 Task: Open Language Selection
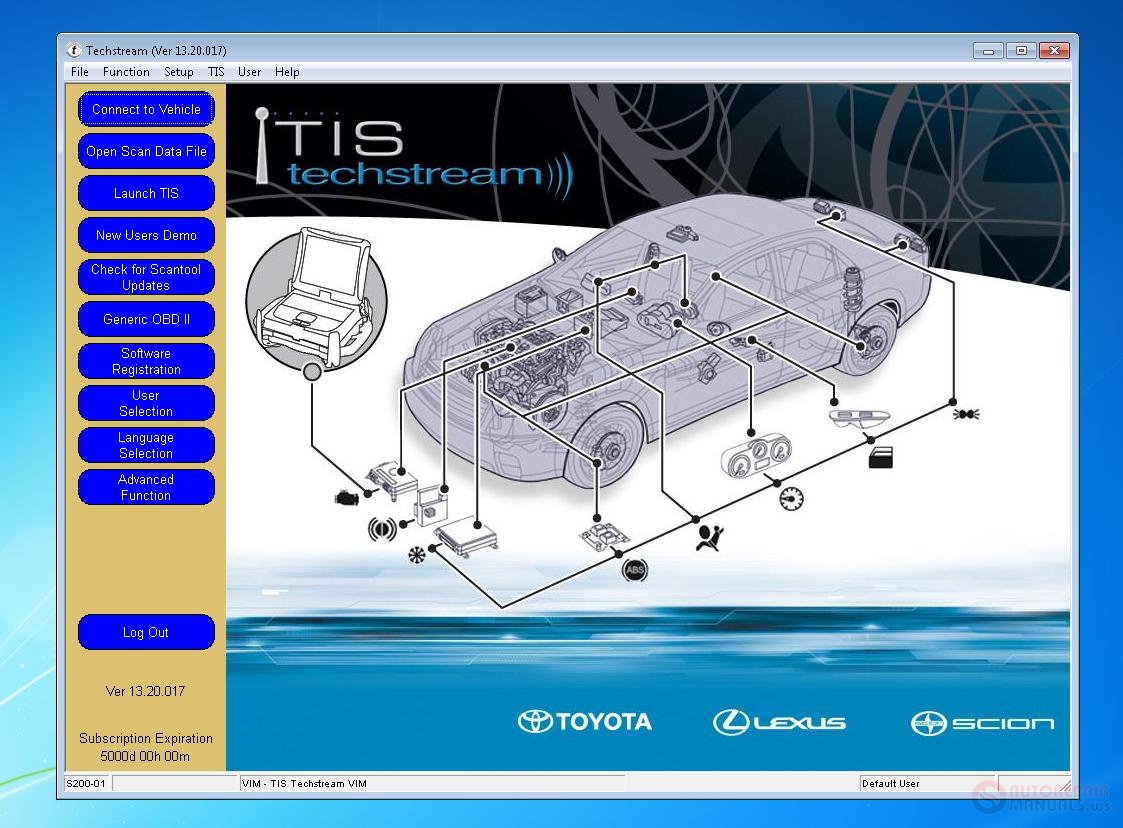click(146, 445)
